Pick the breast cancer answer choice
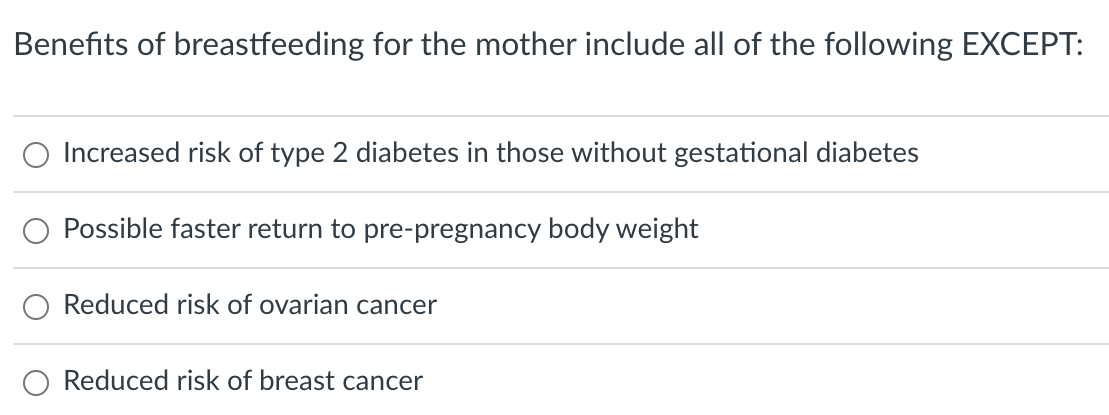Viewport: 1109px width, 415px height. point(35,382)
